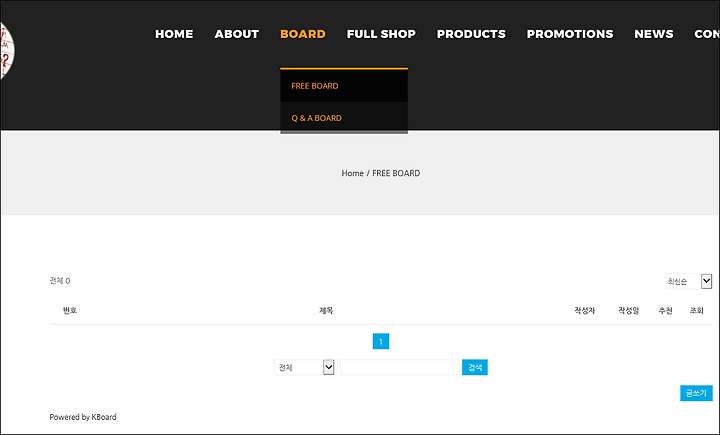Follow the Powered by KBoard link
This screenshot has height=435, width=720.
pos(83,417)
